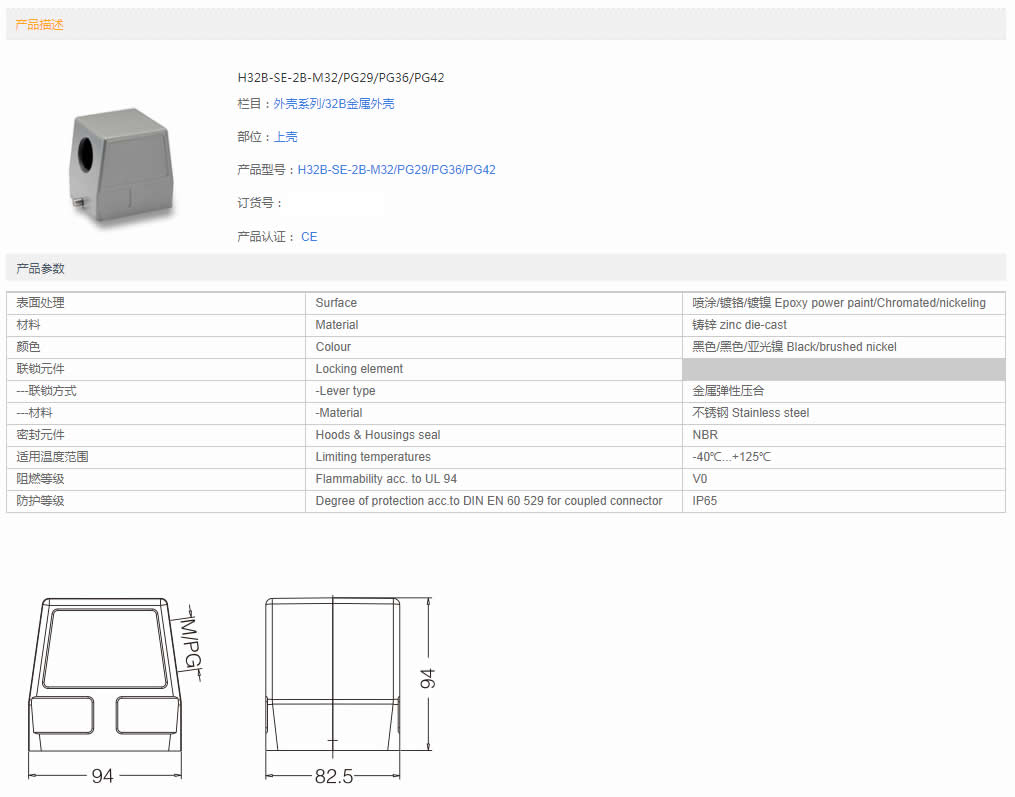Select the Stainless steel material cell

tap(751, 413)
